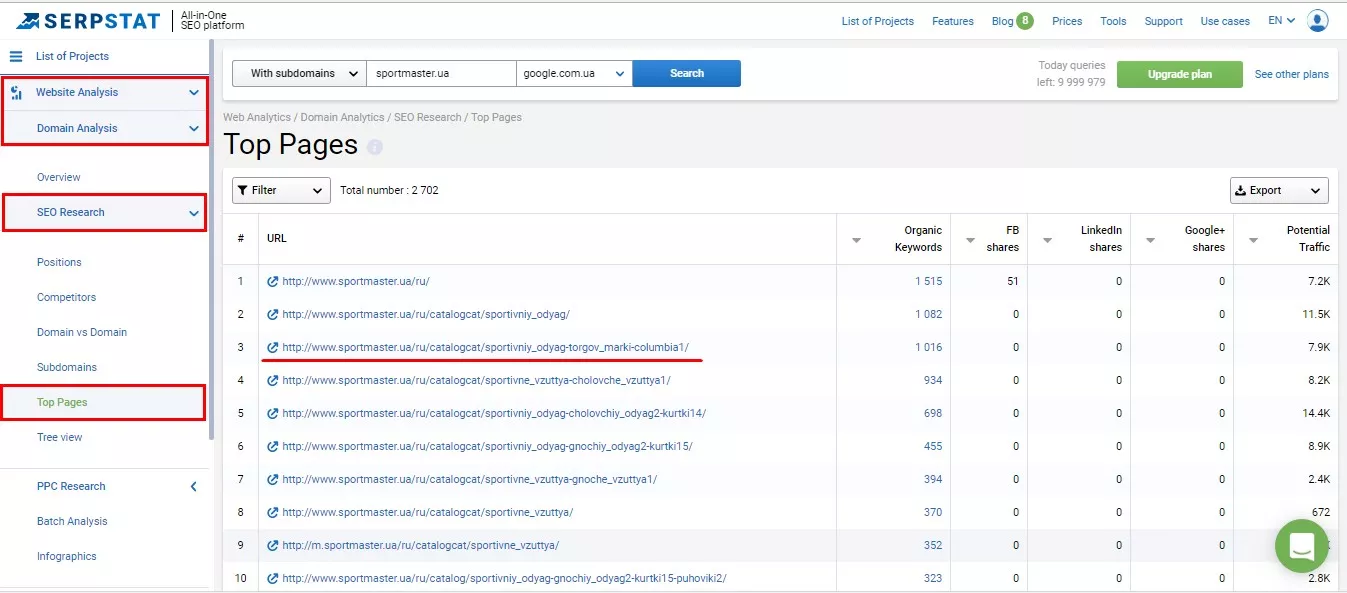The height and width of the screenshot is (593, 1347).
Task: Click the Website Analysis chart icon
Action: pos(16,93)
